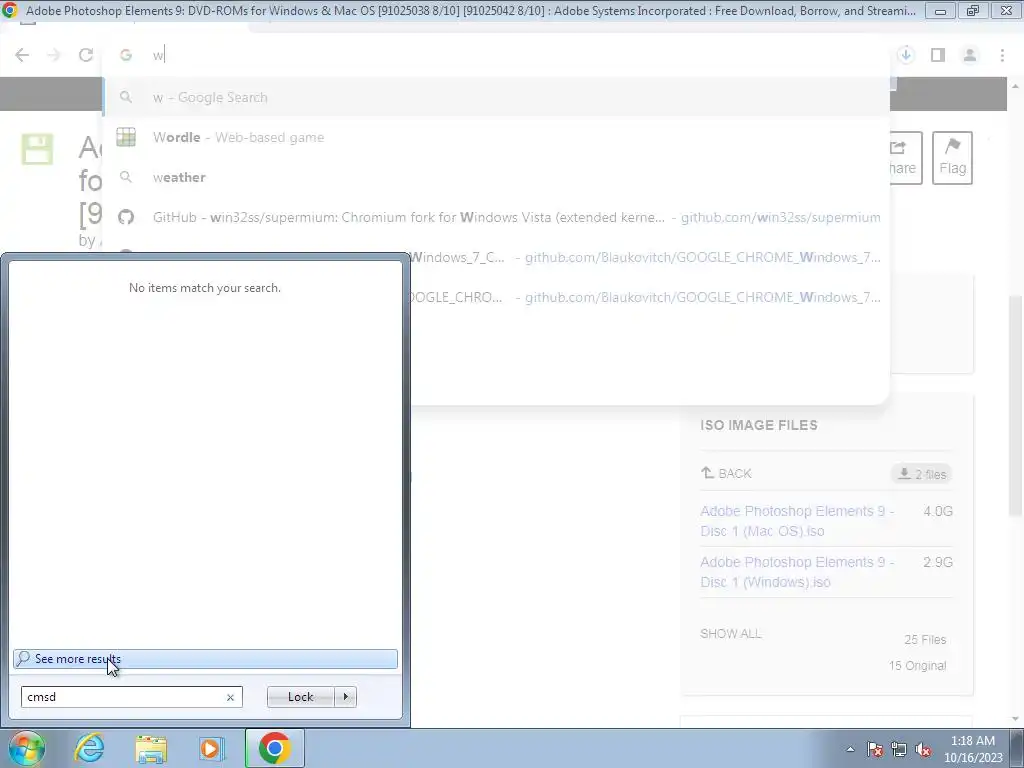Screen dimensions: 1024x768
Task: Open Chrome downloads icon in toolbar
Action: click(x=906, y=56)
